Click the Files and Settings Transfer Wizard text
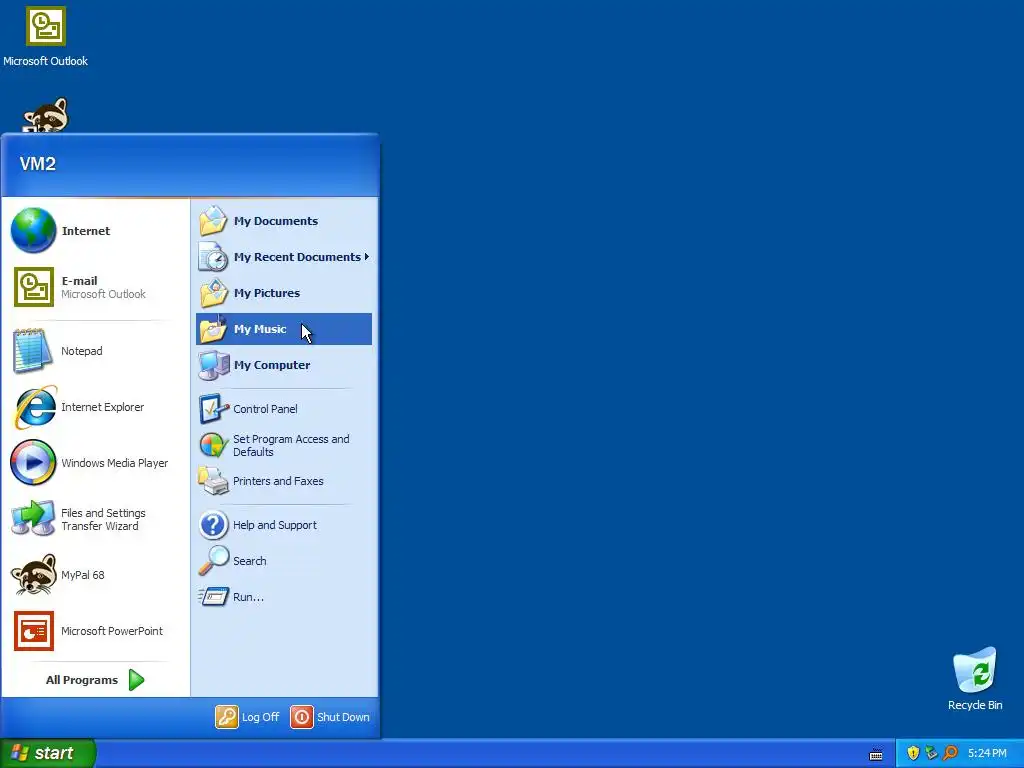The height and width of the screenshot is (768, 1024). [x=103, y=519]
